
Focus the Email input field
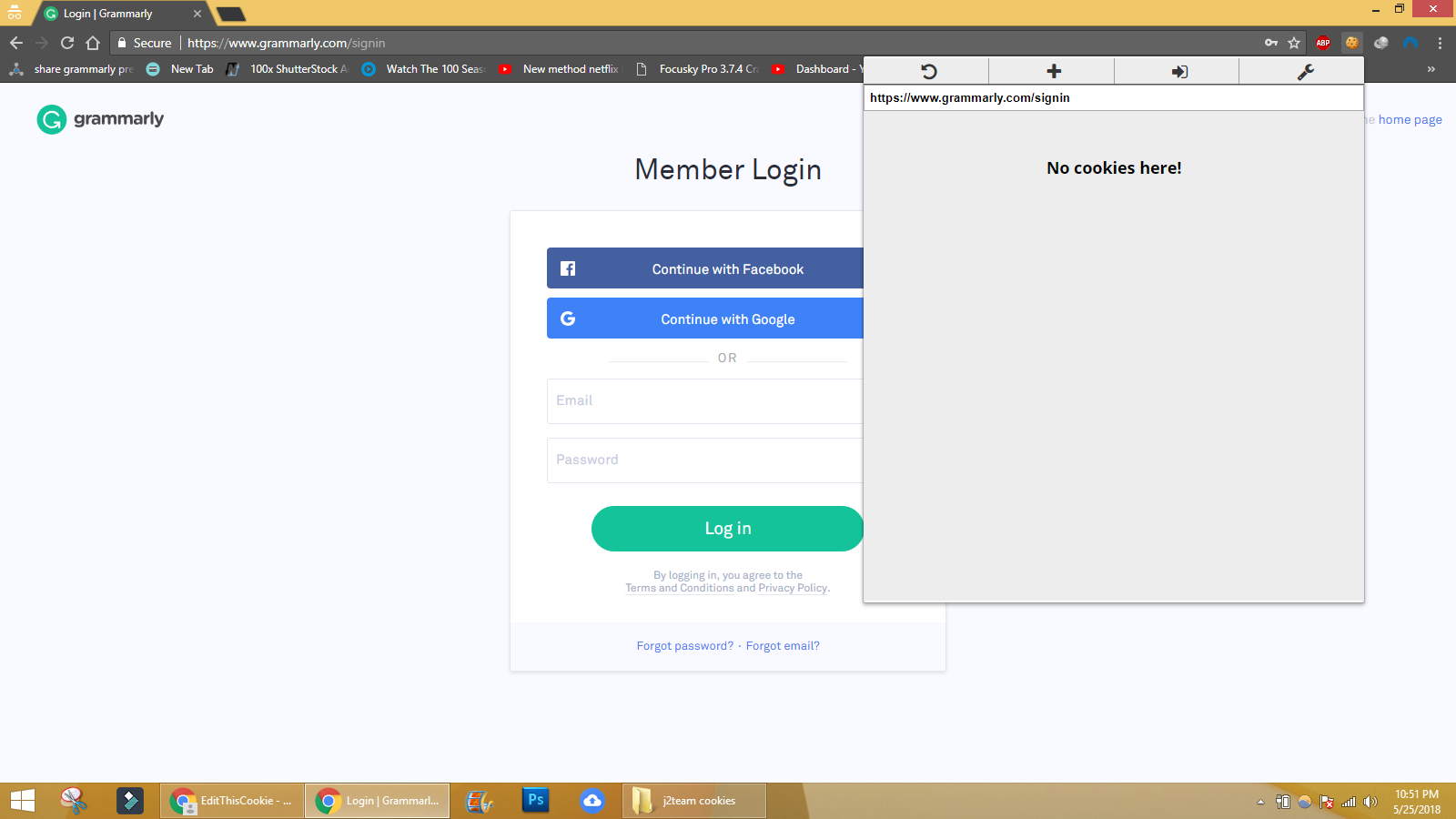pos(705,401)
